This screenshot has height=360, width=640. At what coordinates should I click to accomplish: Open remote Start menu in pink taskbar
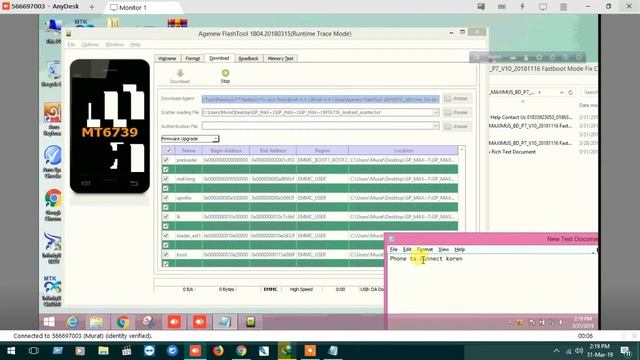point(49,322)
